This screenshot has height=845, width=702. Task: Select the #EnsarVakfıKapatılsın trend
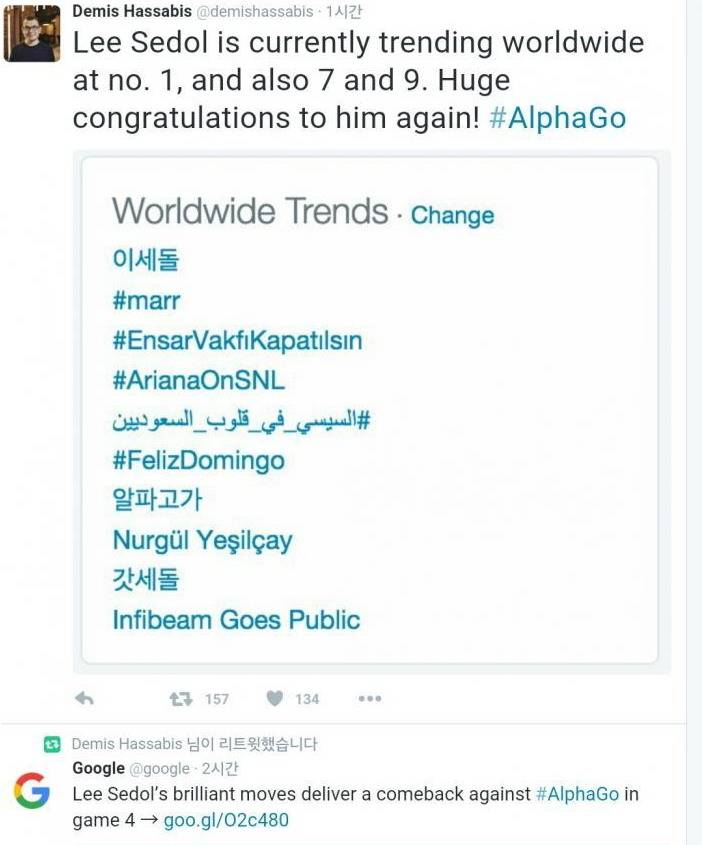point(237,340)
